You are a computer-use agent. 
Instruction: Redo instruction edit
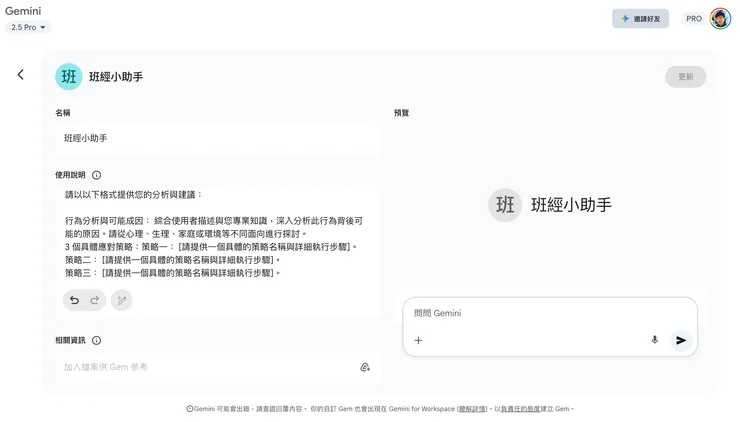tap(95, 300)
